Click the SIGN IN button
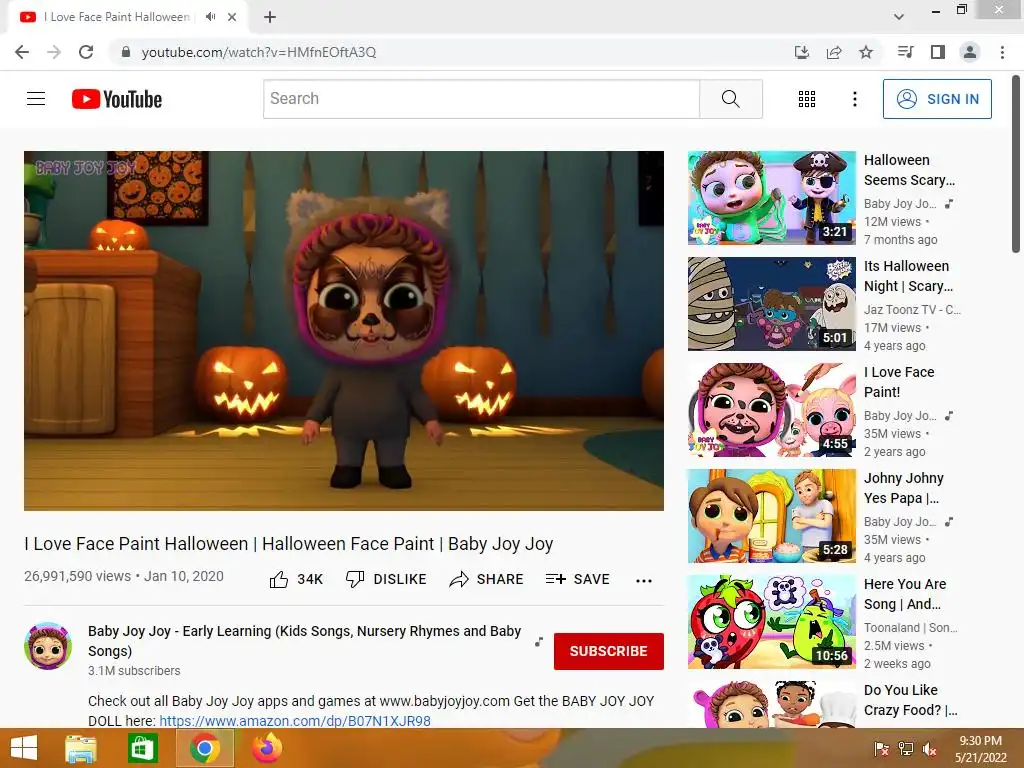Screen dimensions: 1024x768 [937, 99]
